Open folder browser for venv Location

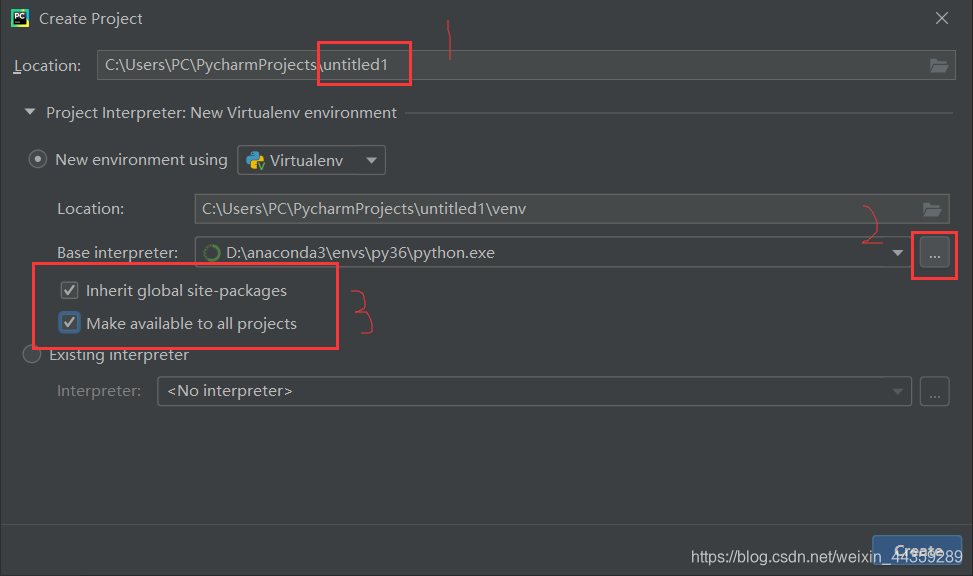point(931,209)
